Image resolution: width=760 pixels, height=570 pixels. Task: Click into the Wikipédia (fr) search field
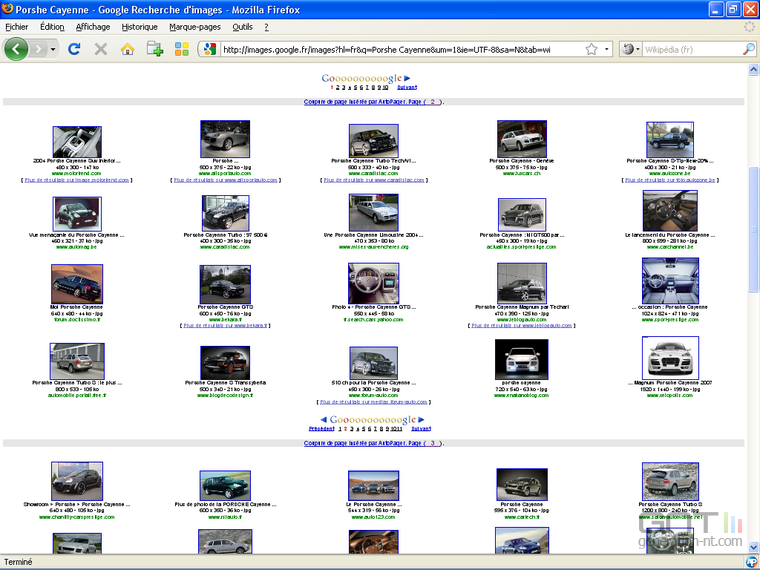point(692,49)
